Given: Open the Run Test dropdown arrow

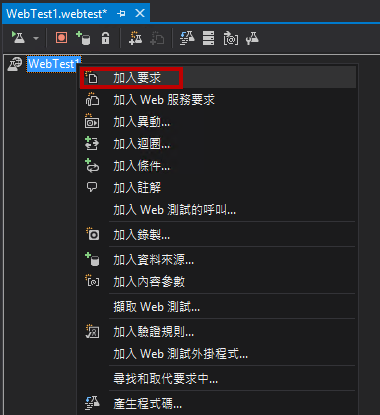Looking at the screenshot, I should coord(36,38).
